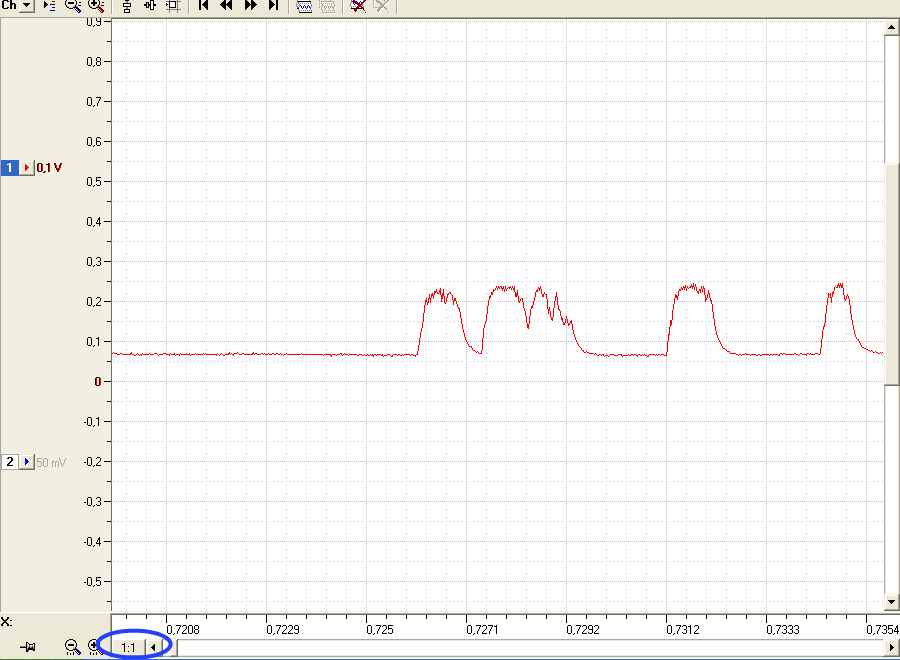Toggle channel 1 button
Screen dimensions: 900x660
[x=10, y=168]
